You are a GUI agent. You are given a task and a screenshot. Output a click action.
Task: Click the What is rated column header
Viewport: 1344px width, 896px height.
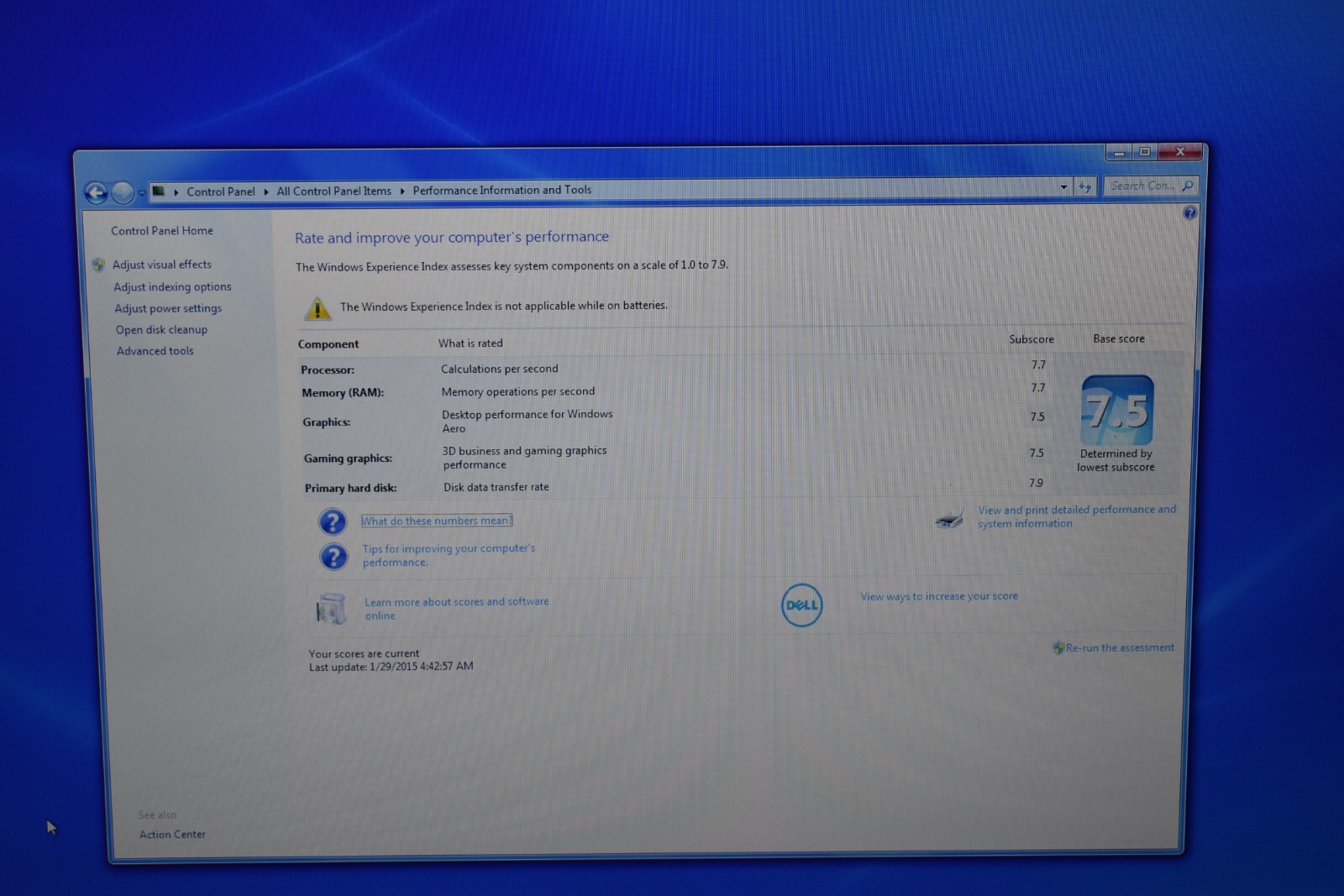pos(470,343)
